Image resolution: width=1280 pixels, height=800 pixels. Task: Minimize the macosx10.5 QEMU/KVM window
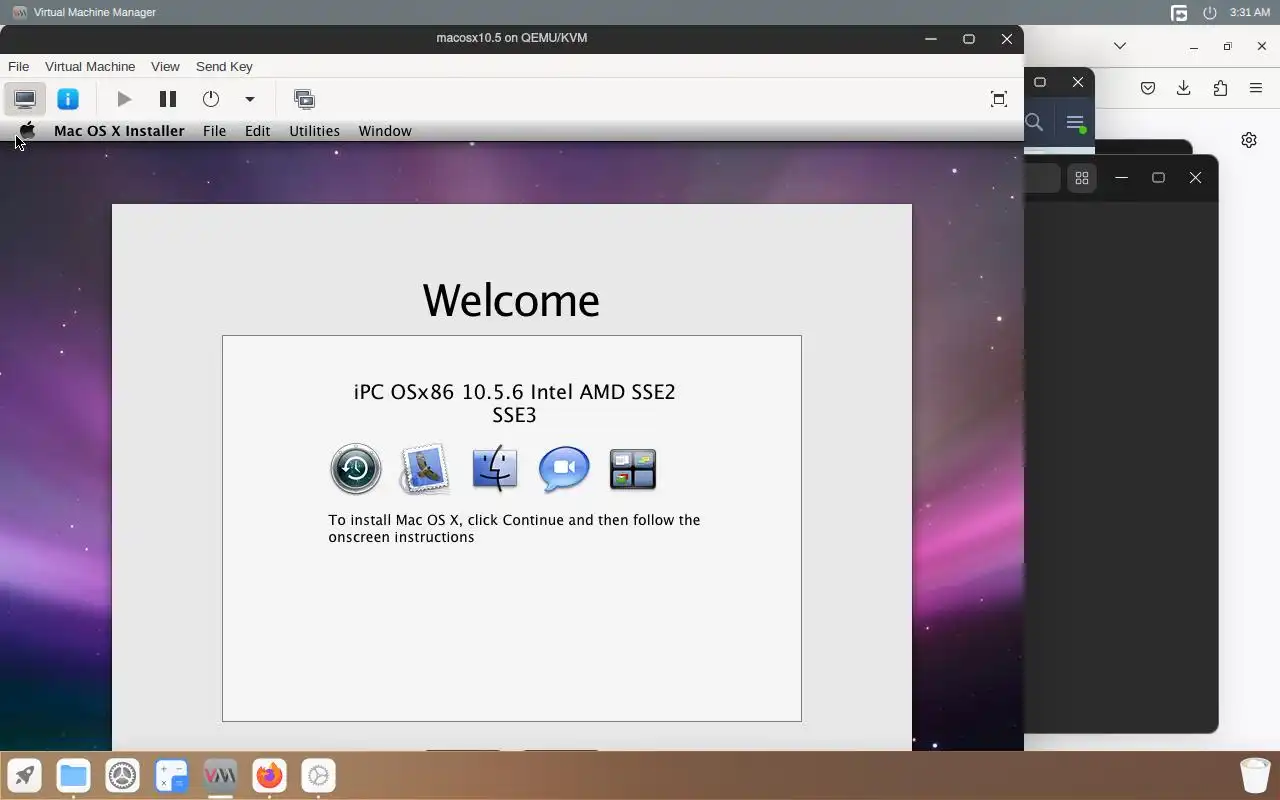(931, 38)
